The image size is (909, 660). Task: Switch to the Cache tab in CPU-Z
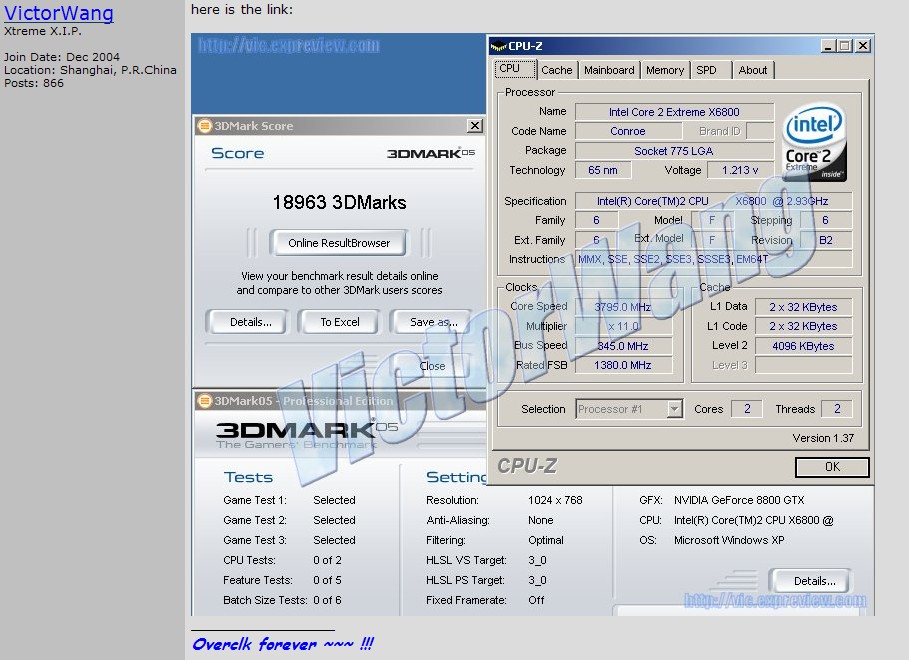pyautogui.click(x=557, y=70)
